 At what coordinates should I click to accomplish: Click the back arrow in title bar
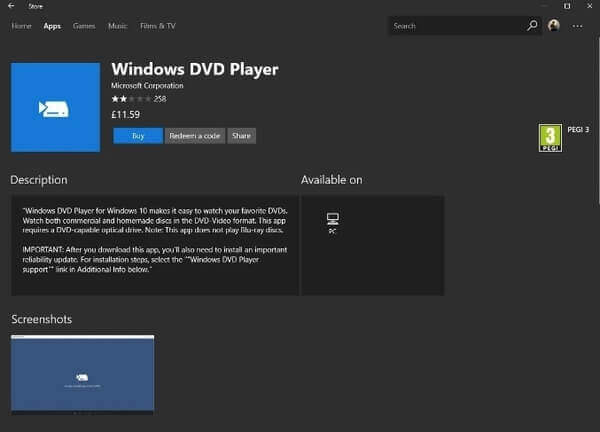pos(11,6)
